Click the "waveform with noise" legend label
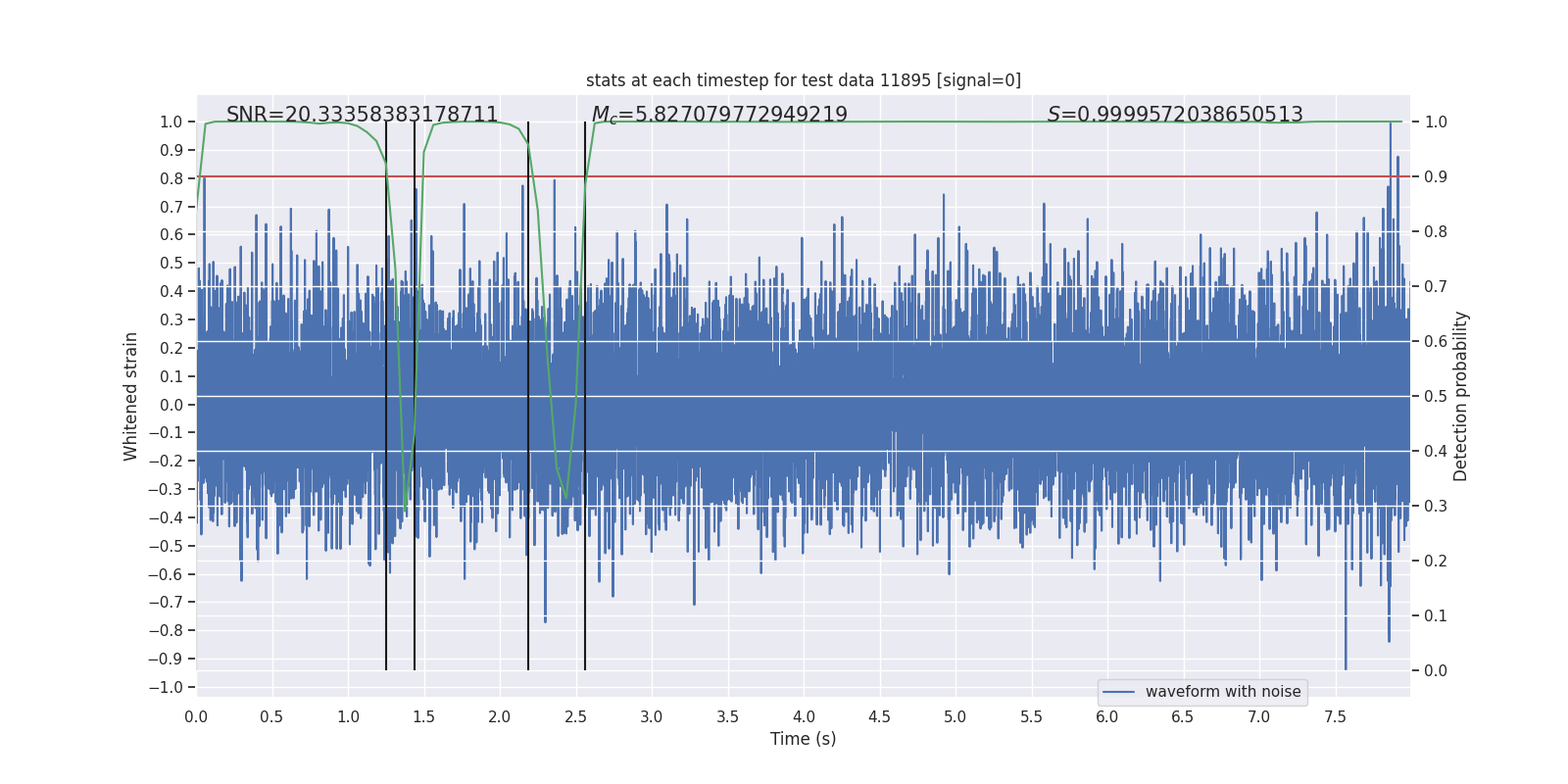 (x=1222, y=692)
